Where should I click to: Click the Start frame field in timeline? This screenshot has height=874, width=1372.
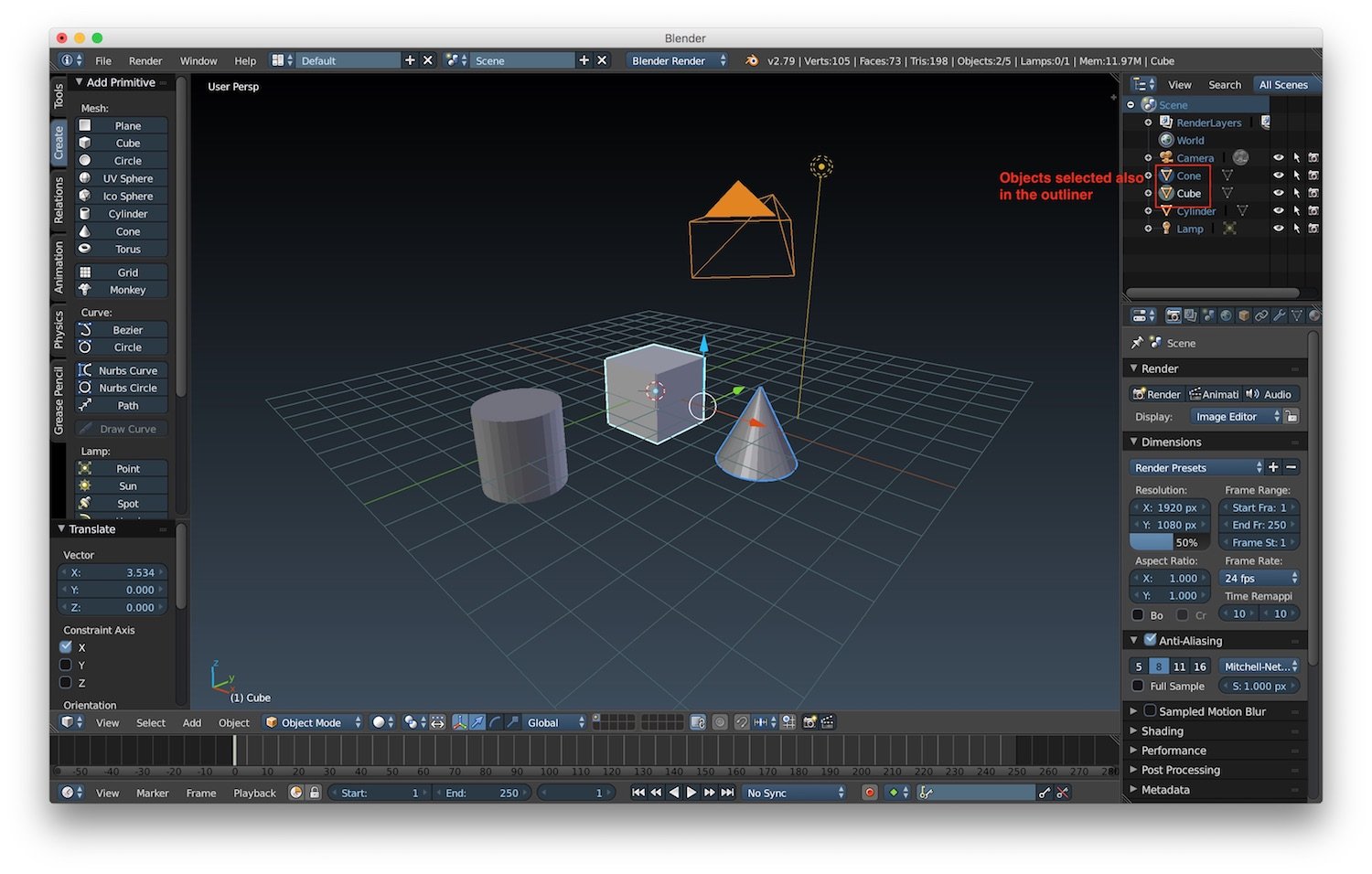(x=379, y=793)
